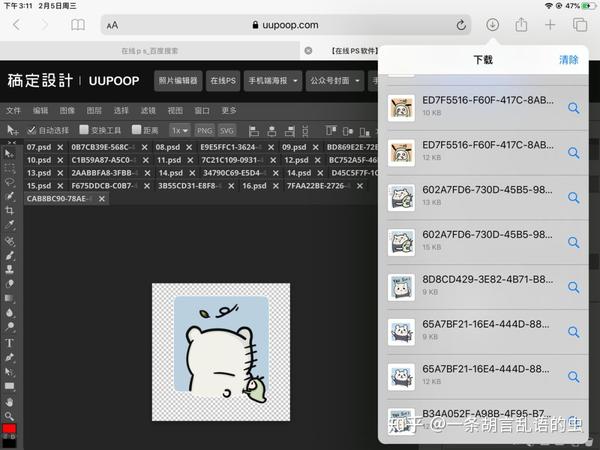Click the 照片编辑器 button
600x450 pixels.
[178, 81]
